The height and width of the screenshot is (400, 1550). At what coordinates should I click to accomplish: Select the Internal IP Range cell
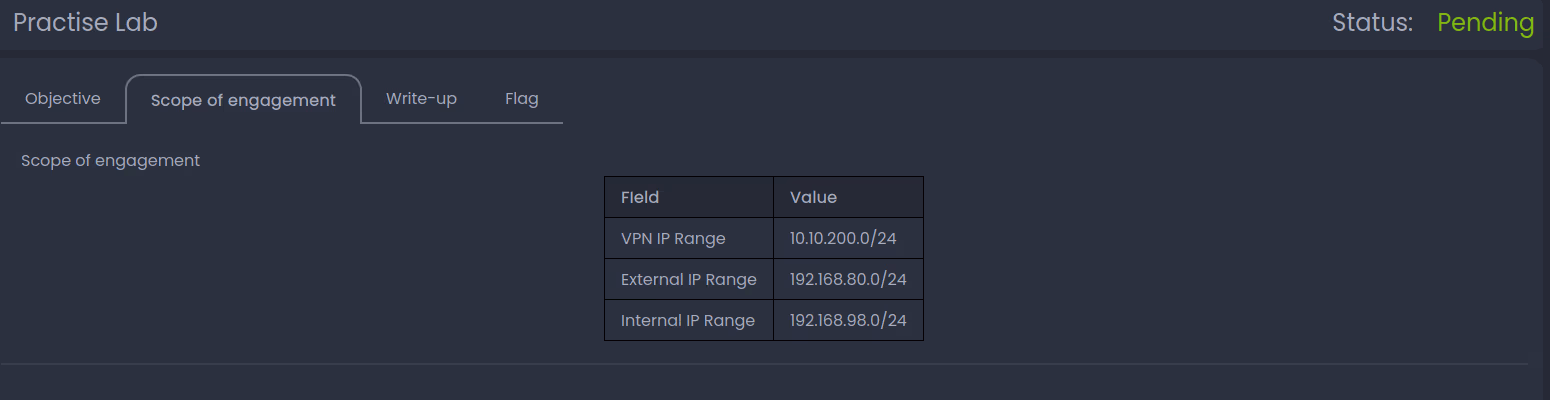(x=687, y=321)
